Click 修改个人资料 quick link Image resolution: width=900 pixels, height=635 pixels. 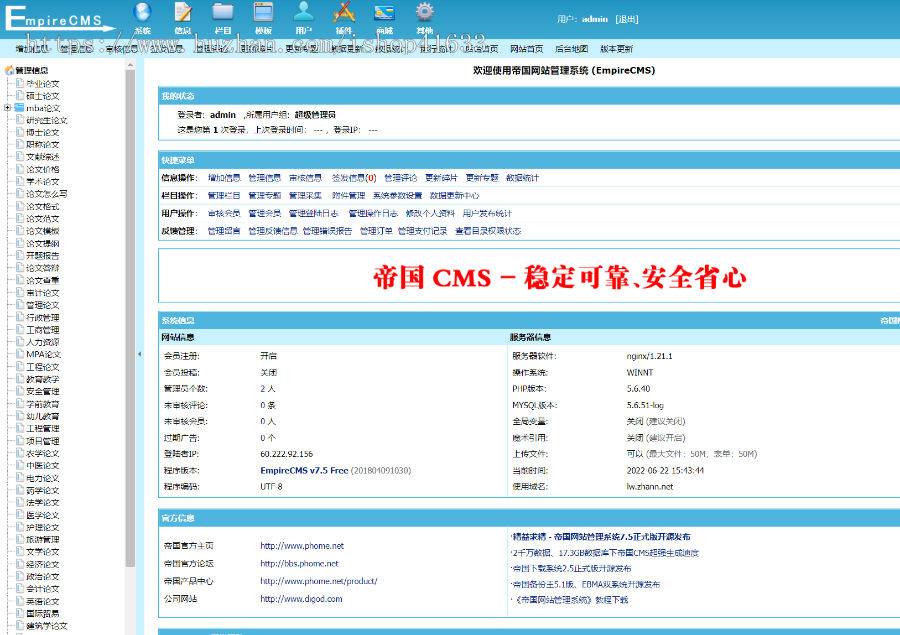[x=430, y=214]
